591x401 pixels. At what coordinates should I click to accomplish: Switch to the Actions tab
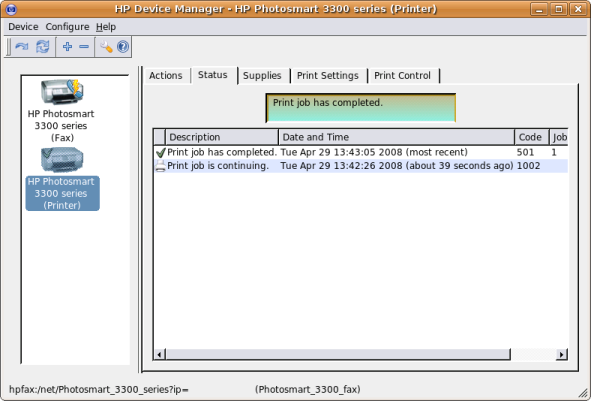coord(166,75)
